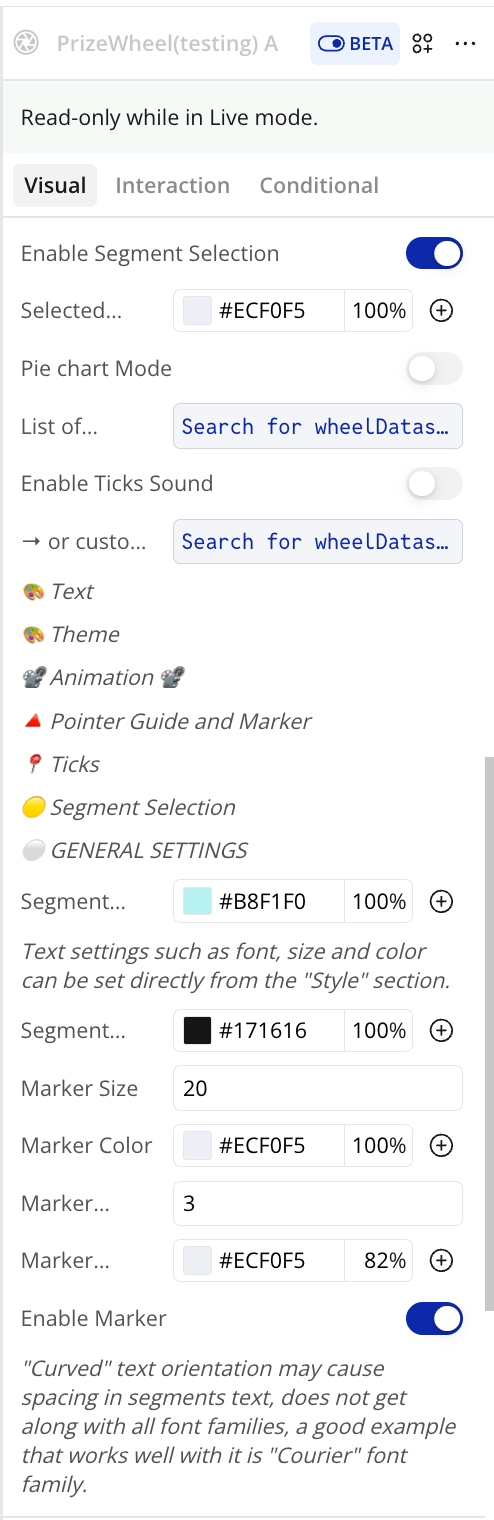Select the Visual tab
This screenshot has width=494, height=1520.
pyautogui.click(x=55, y=186)
